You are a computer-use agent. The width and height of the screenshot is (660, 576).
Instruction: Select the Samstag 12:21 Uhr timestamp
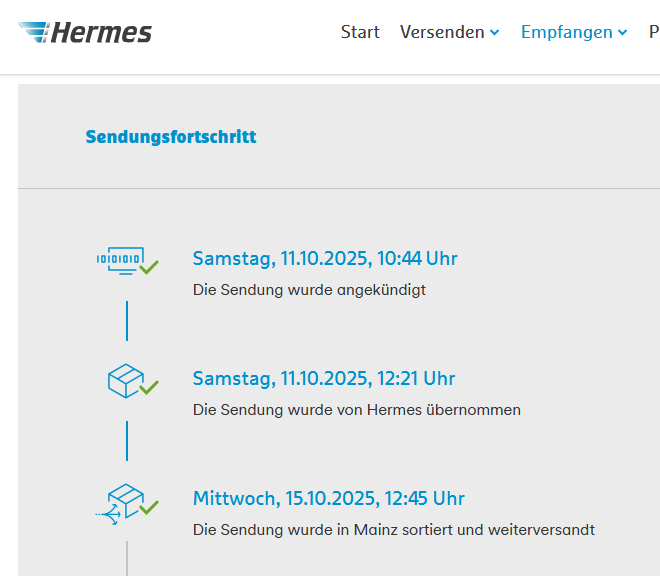pyautogui.click(x=324, y=379)
